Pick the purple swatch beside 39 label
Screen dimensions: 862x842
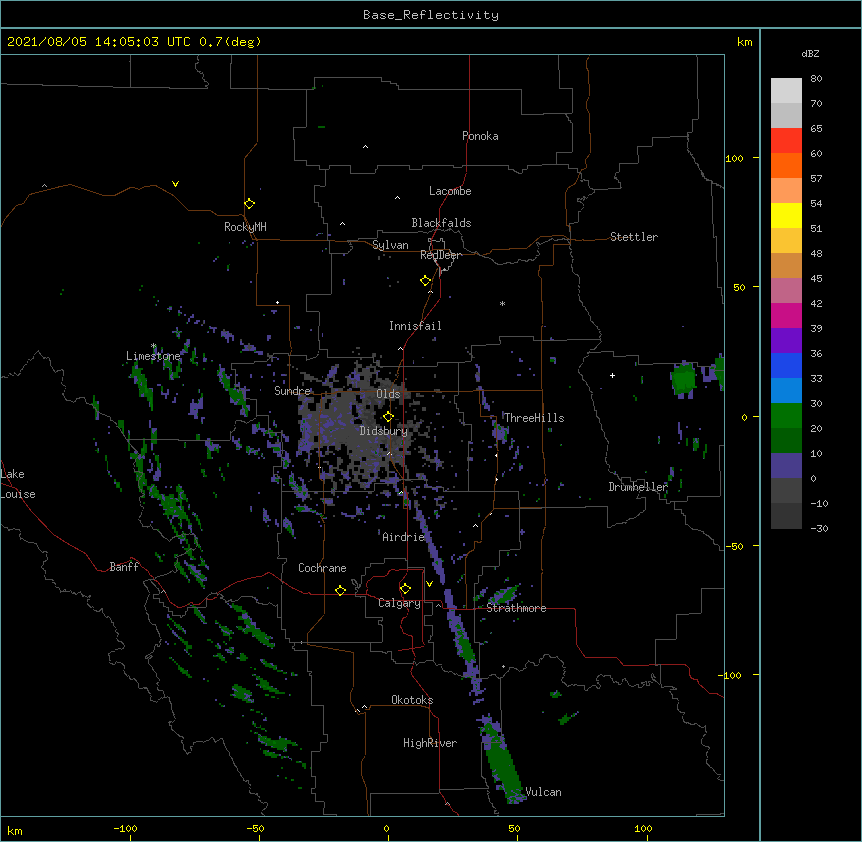(x=786, y=341)
